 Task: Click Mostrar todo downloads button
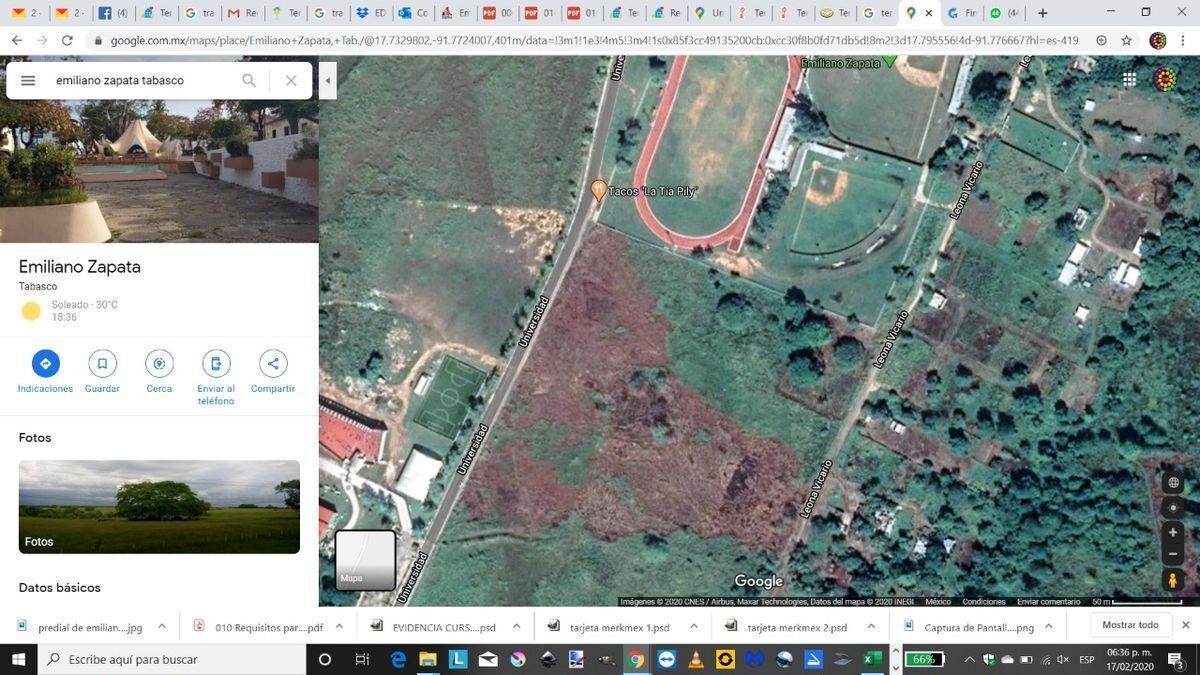click(1130, 625)
